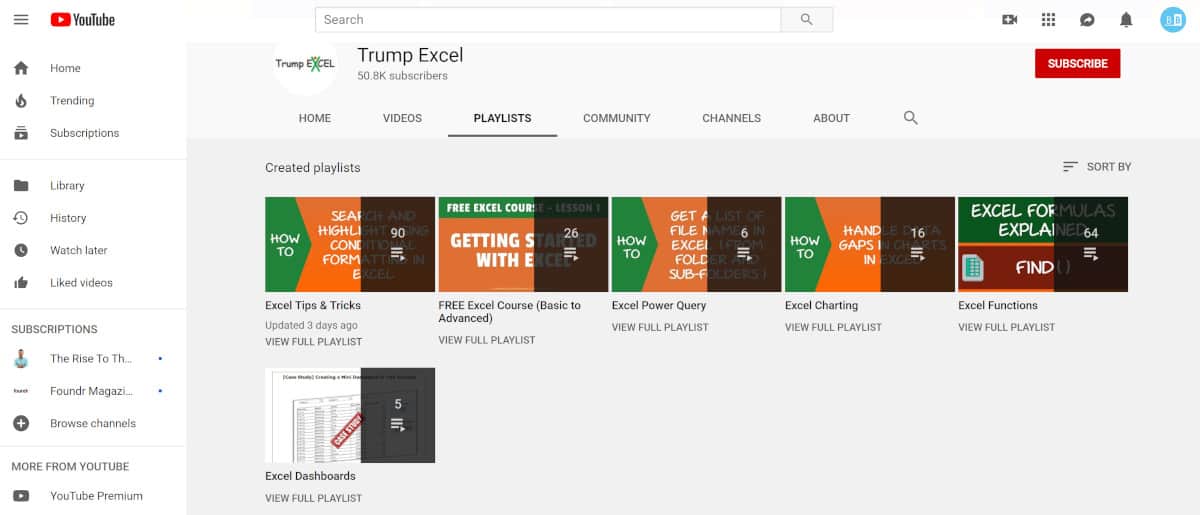Screen dimensions: 1200x515
Task: Click the SUBSCRIBE button
Action: (x=1078, y=63)
